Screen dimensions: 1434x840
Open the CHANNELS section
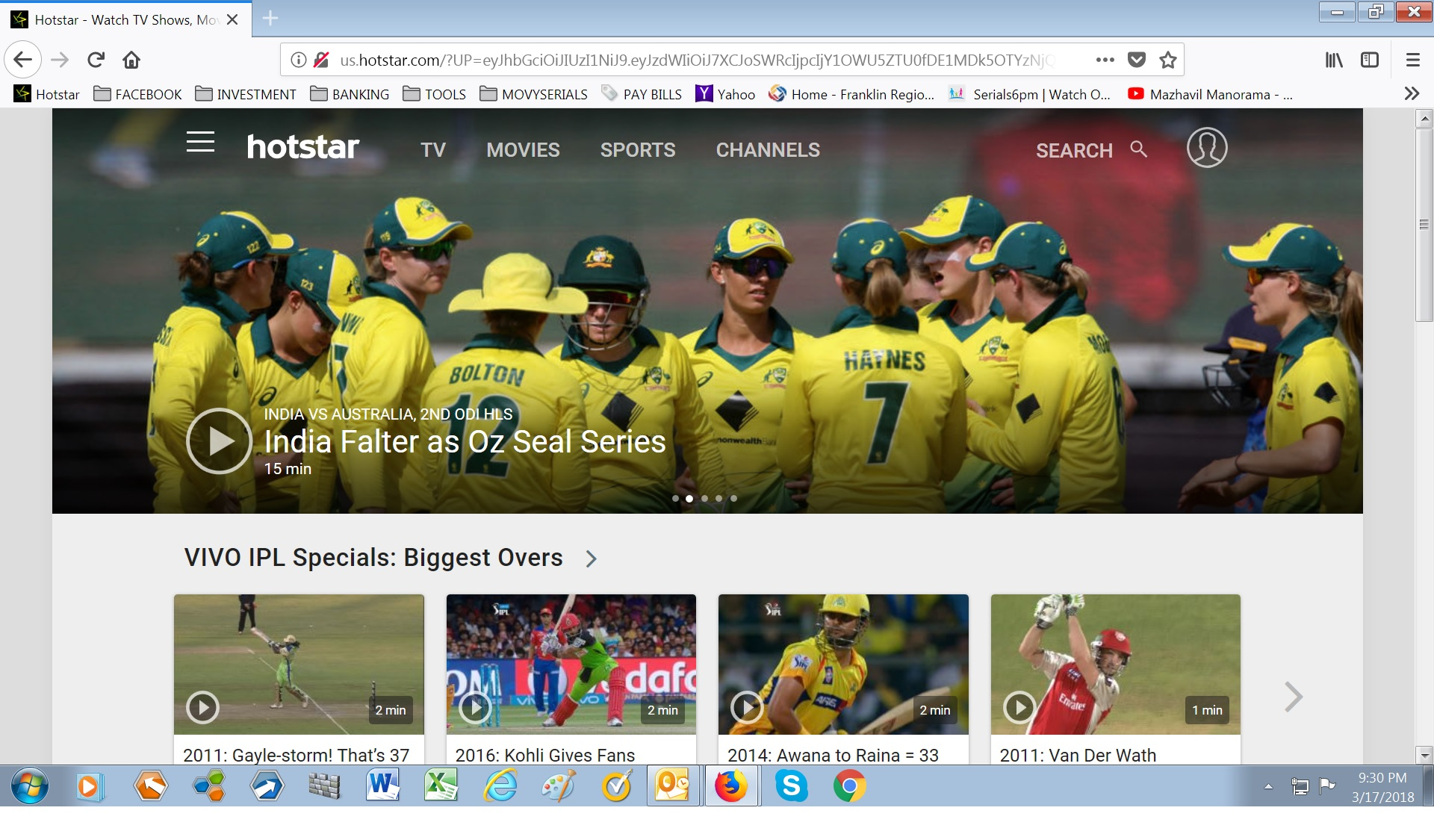pyautogui.click(x=768, y=150)
